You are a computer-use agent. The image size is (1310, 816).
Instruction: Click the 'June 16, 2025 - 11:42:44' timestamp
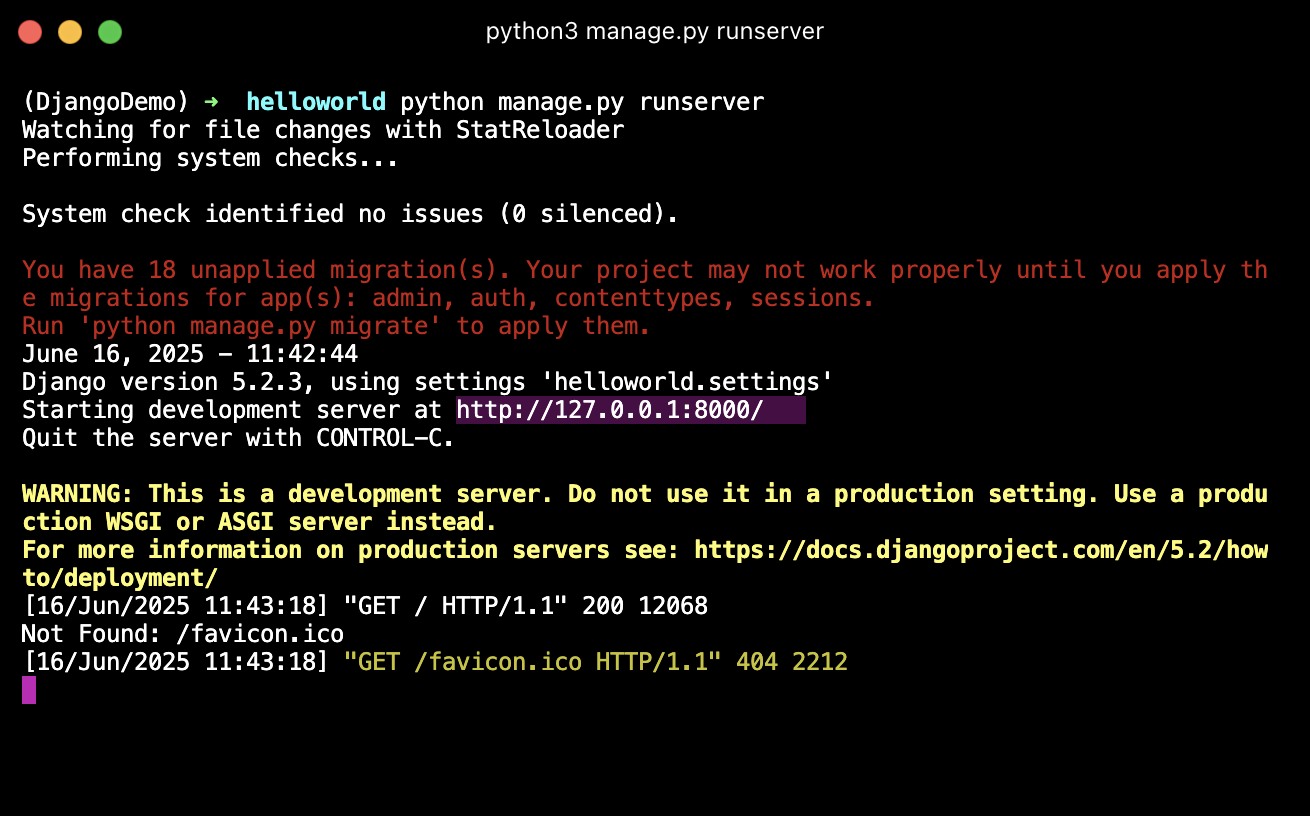coord(190,354)
